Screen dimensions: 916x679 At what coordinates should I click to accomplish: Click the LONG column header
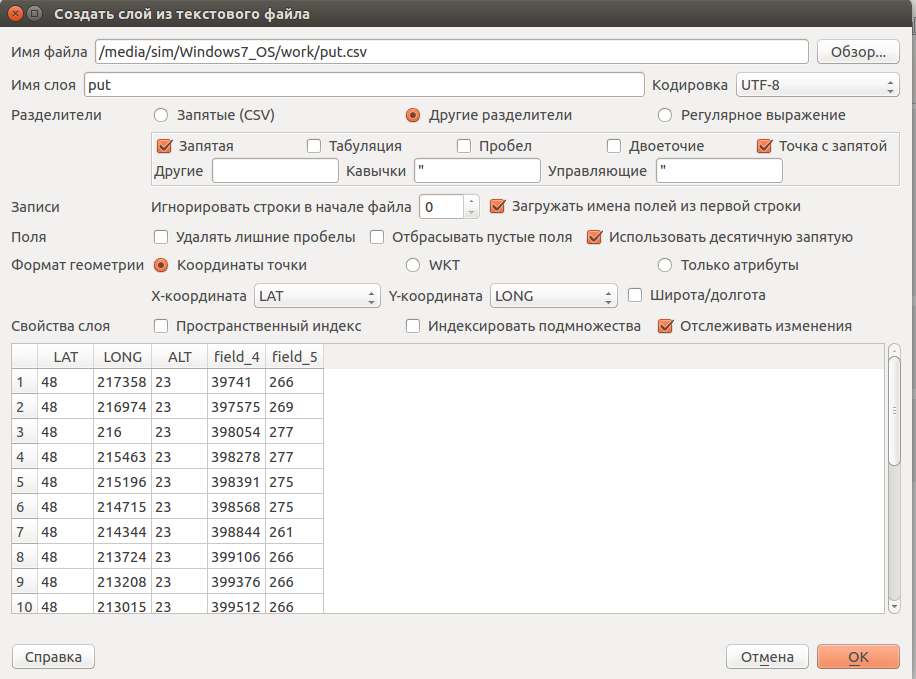[x=122, y=357]
